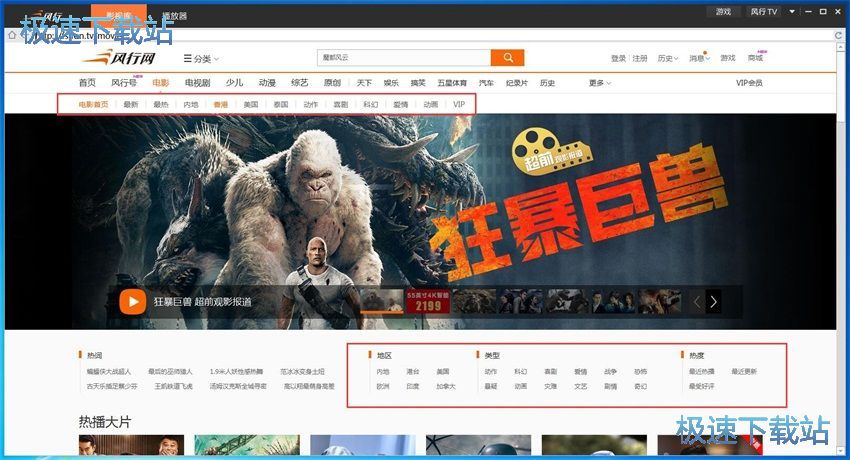Open the 少儿 nav item
The height and width of the screenshot is (460, 850).
pyautogui.click(x=234, y=83)
